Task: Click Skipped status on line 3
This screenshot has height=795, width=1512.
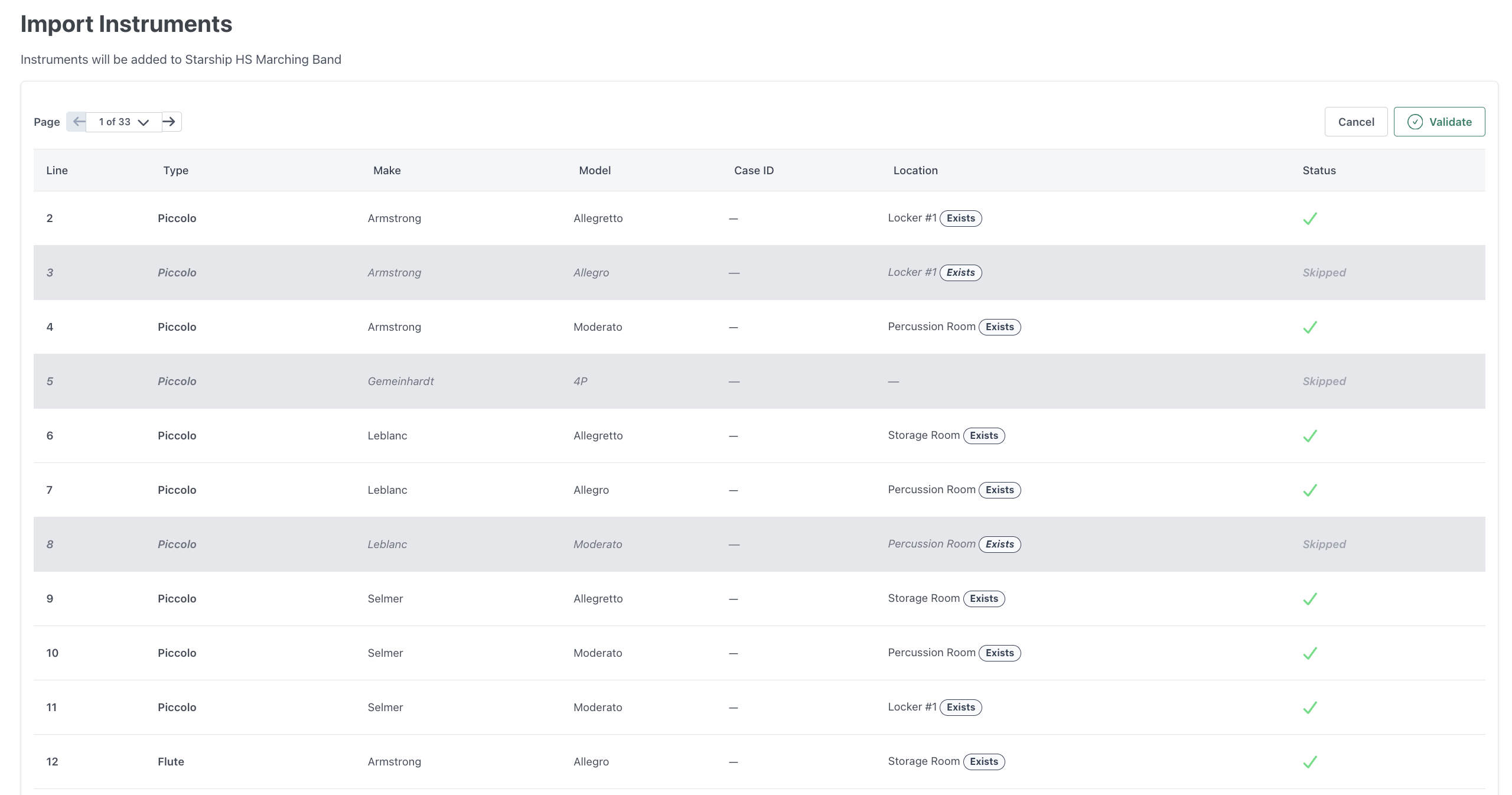Action: click(1324, 273)
